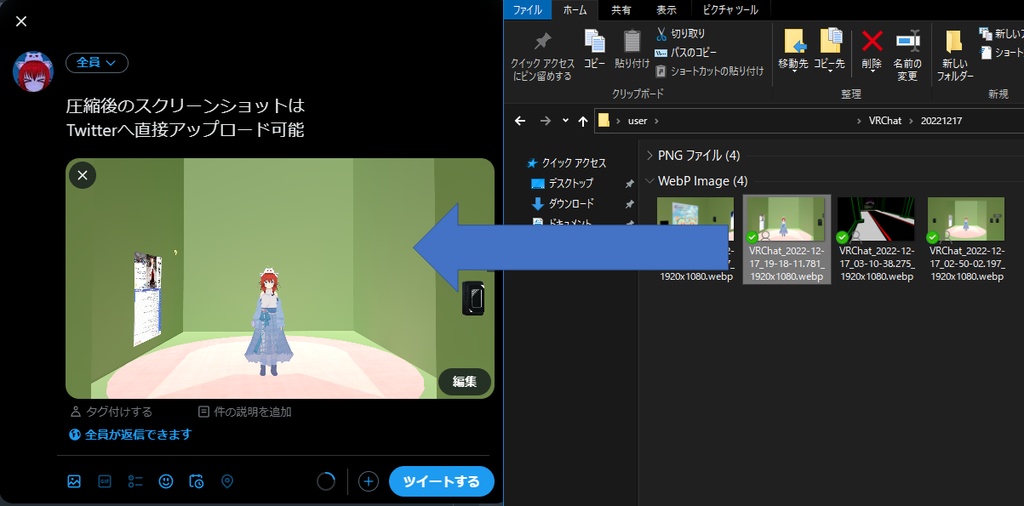The width and height of the screenshot is (1024, 506).
Task: Click ショートカットの貼り付け in the ribbon
Action: (x=709, y=71)
